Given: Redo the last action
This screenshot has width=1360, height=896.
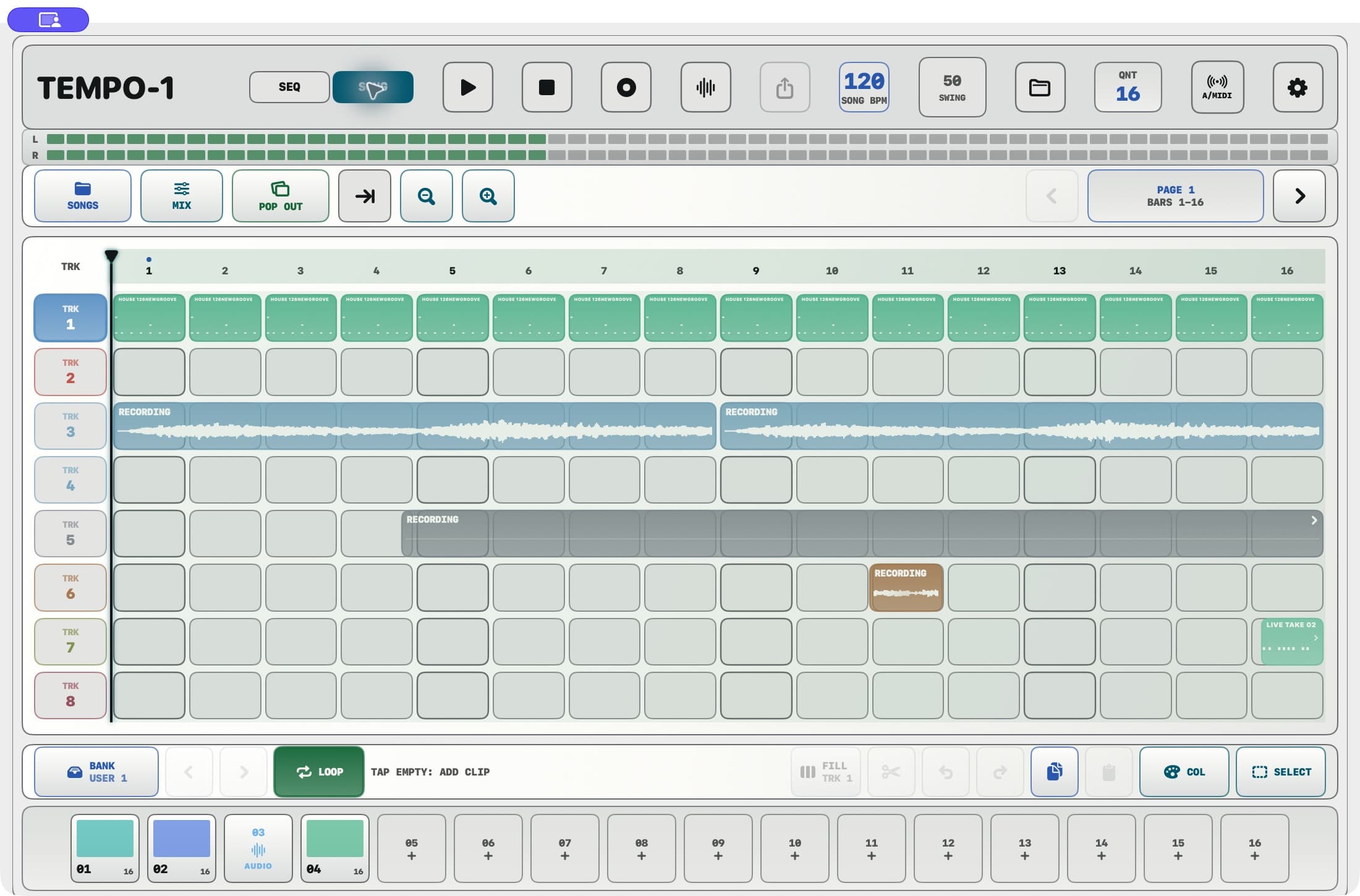Looking at the screenshot, I should tap(1000, 772).
